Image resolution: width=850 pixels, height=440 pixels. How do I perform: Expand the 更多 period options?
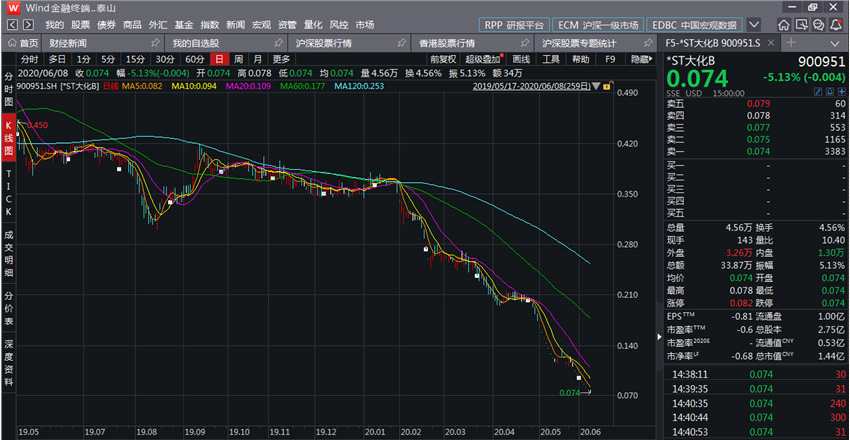(281, 59)
